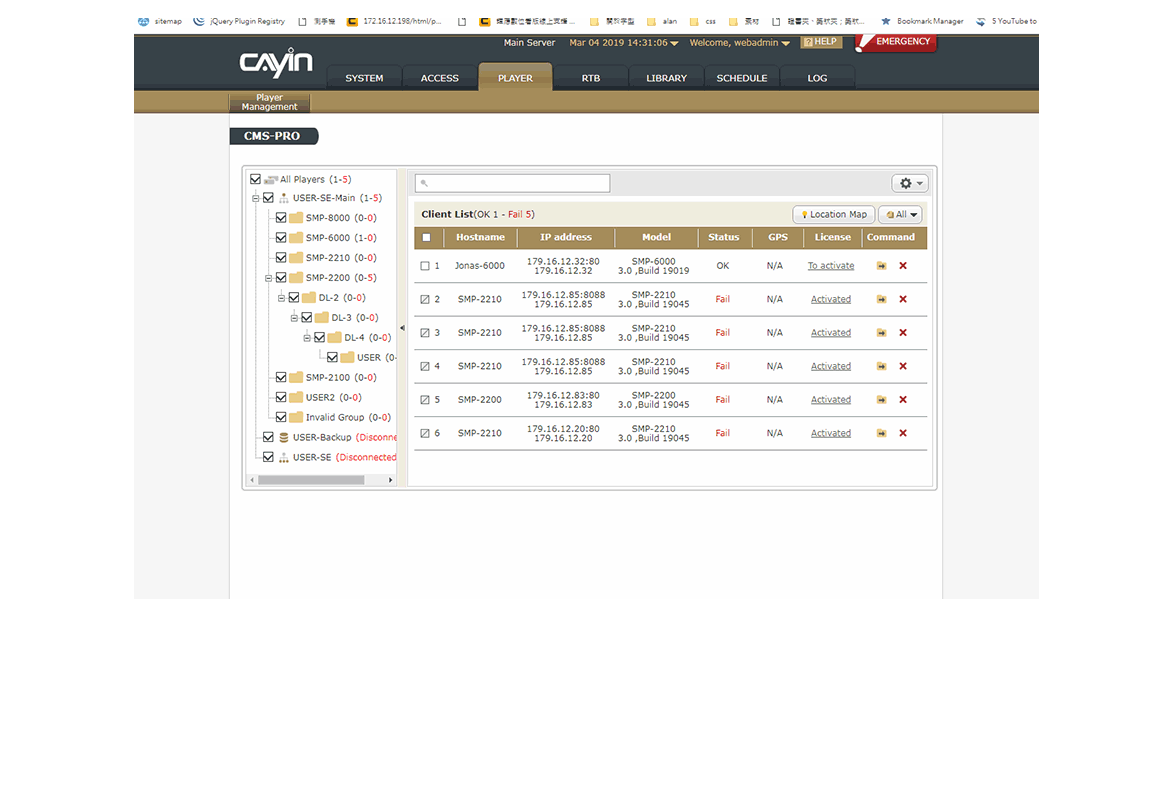
Task: Open the gear settings menu
Action: [910, 184]
